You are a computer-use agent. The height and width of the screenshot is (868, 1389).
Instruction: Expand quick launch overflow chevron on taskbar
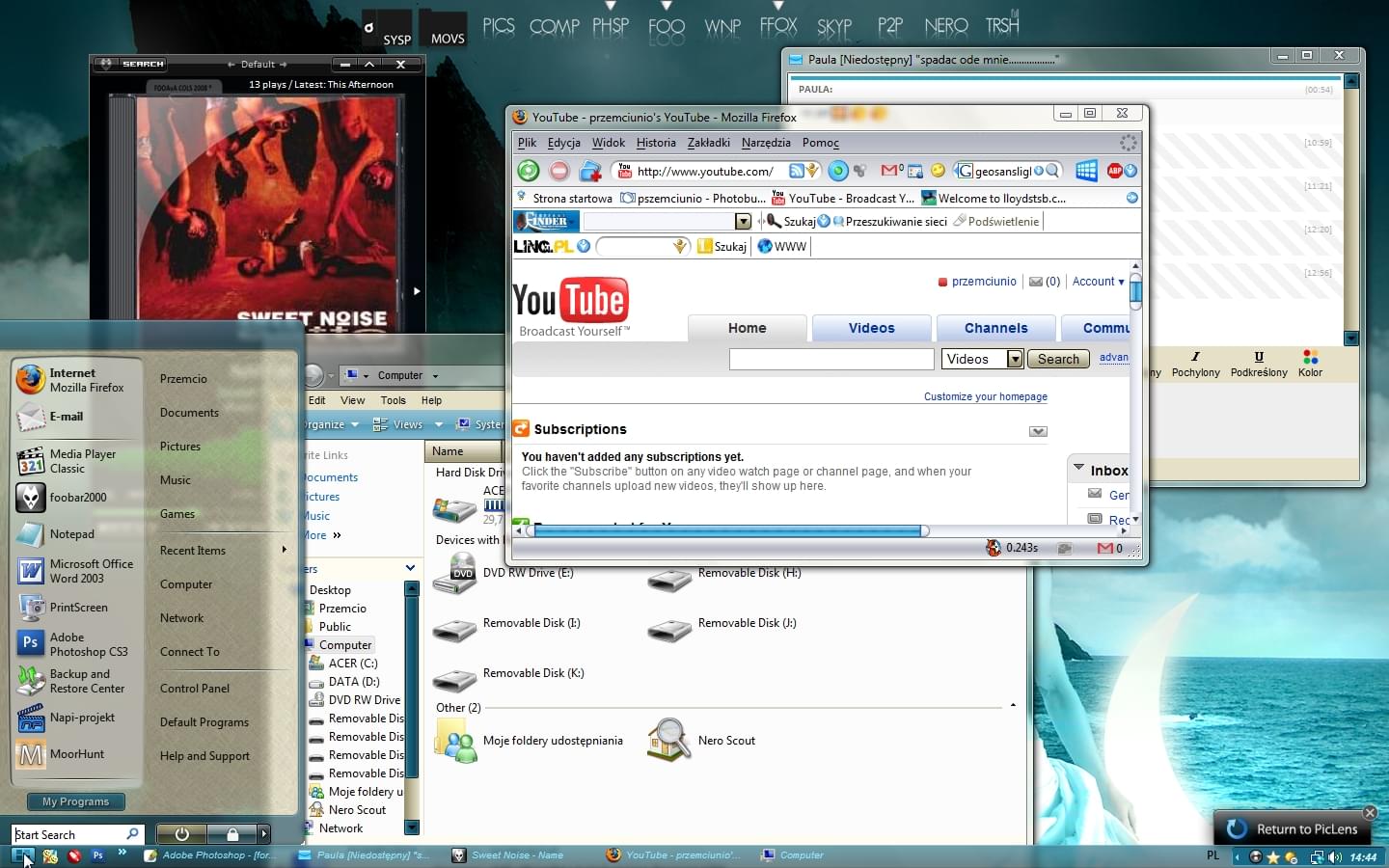(x=122, y=852)
